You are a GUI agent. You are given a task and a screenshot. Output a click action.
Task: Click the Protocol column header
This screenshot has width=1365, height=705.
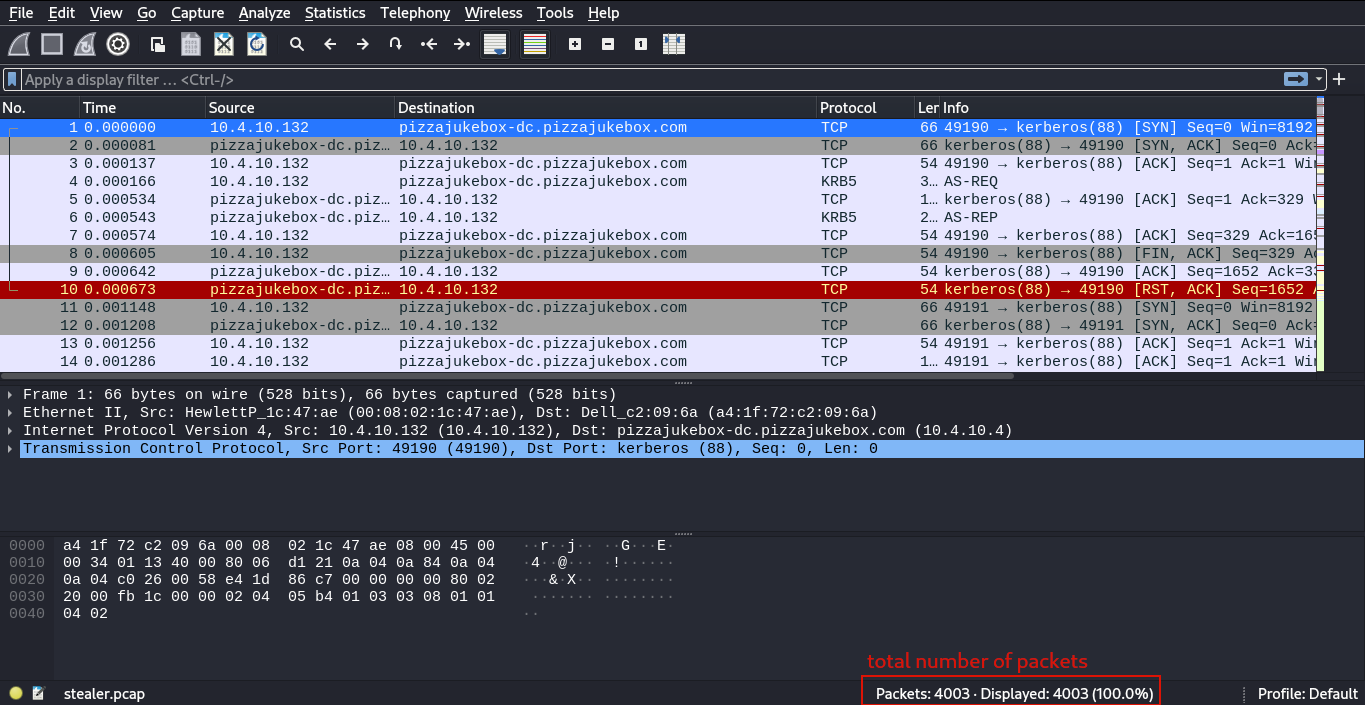point(847,108)
